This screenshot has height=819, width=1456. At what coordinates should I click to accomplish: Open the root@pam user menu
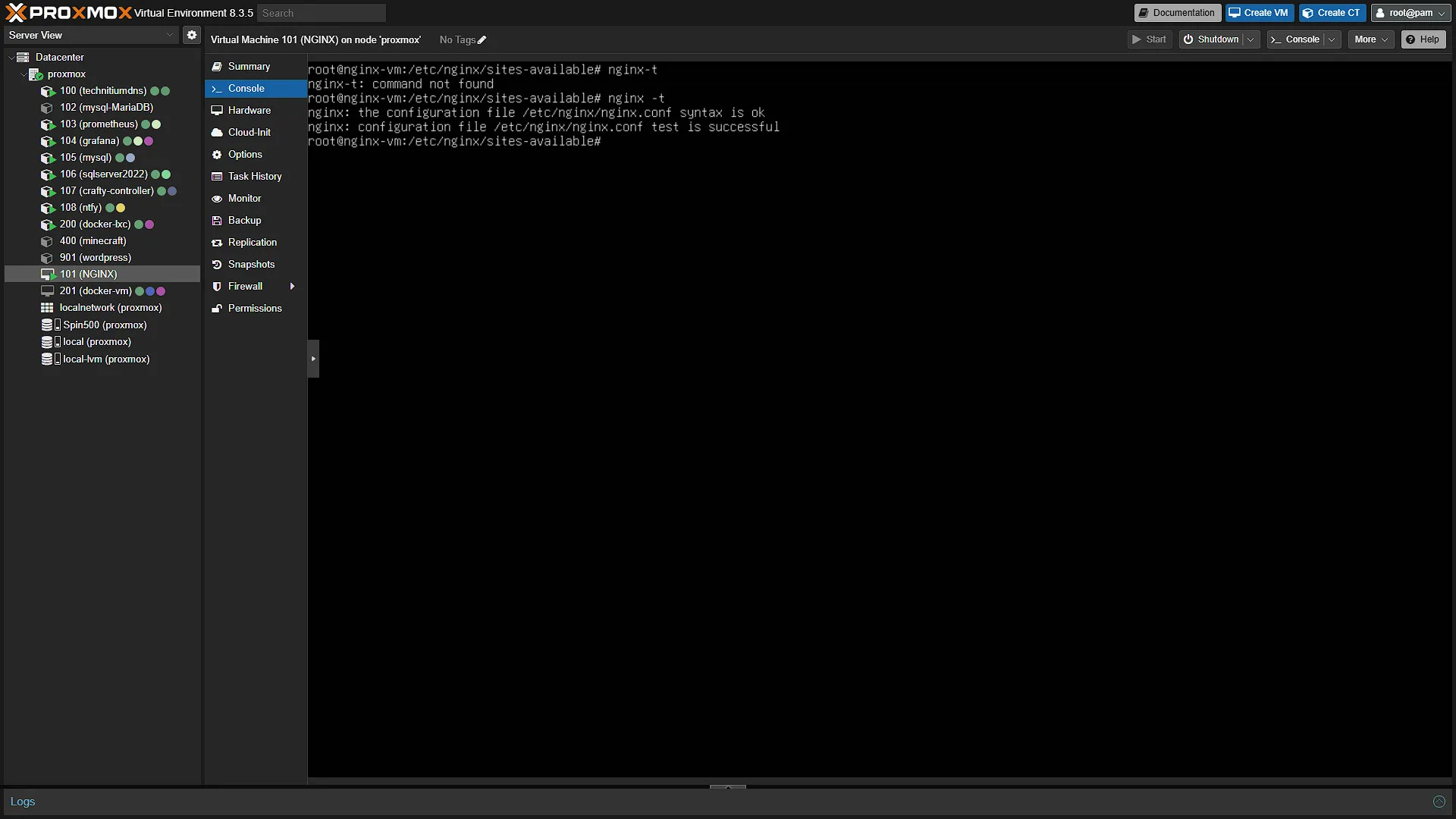1410,13
